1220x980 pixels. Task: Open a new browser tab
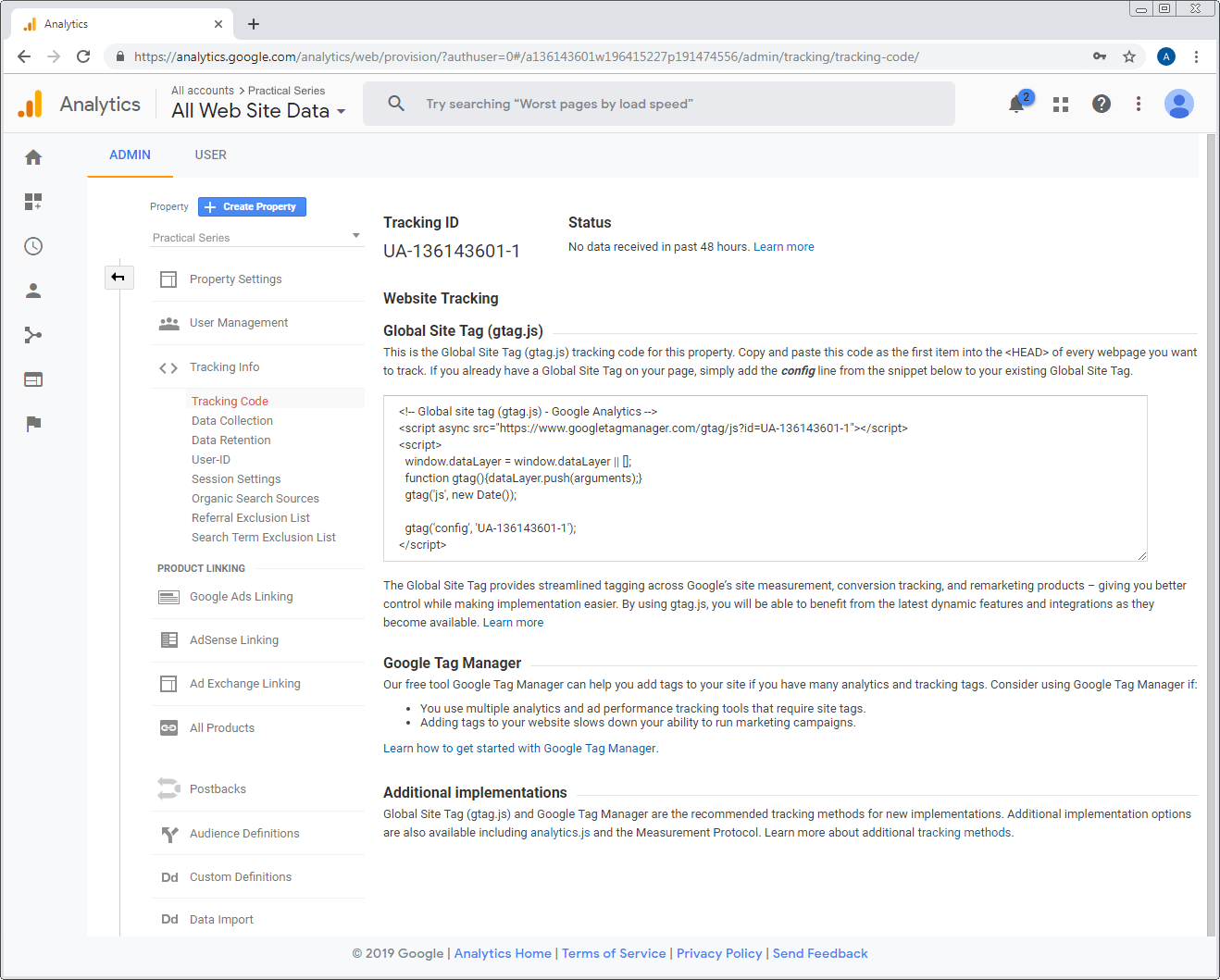[254, 24]
